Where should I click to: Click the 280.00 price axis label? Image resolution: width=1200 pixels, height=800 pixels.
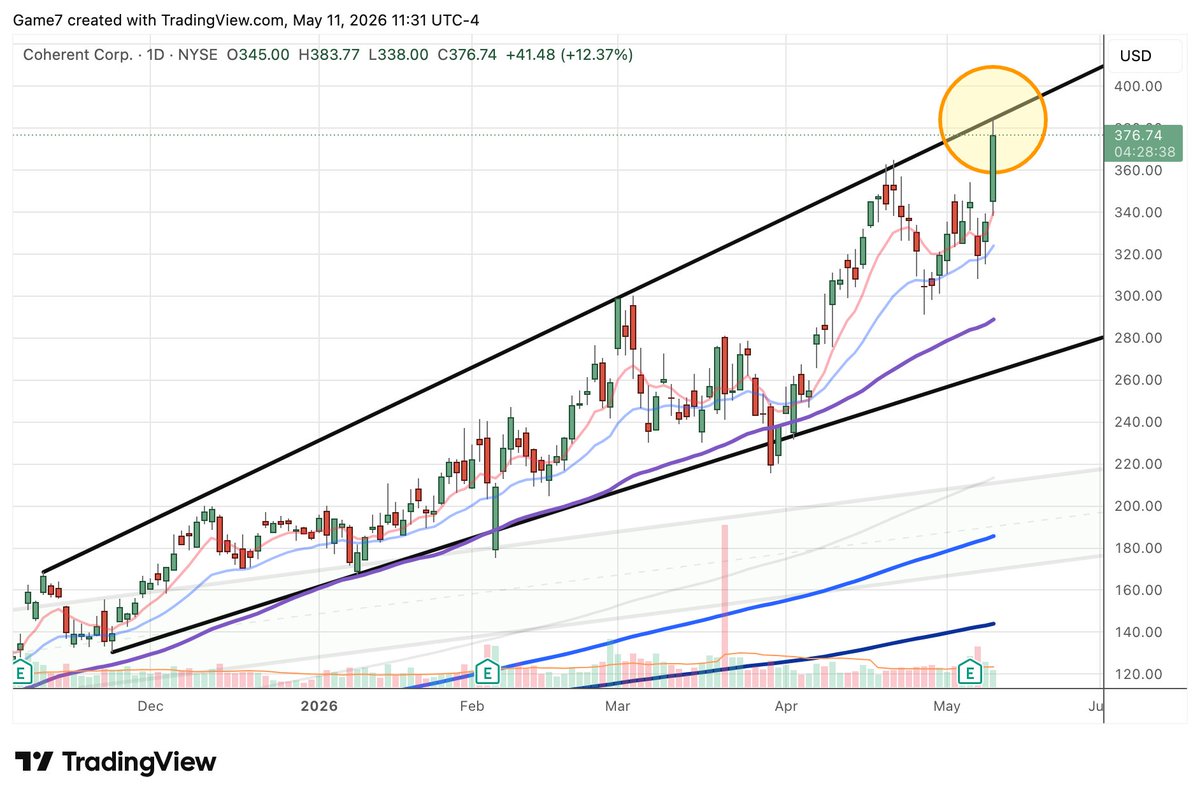click(1138, 339)
